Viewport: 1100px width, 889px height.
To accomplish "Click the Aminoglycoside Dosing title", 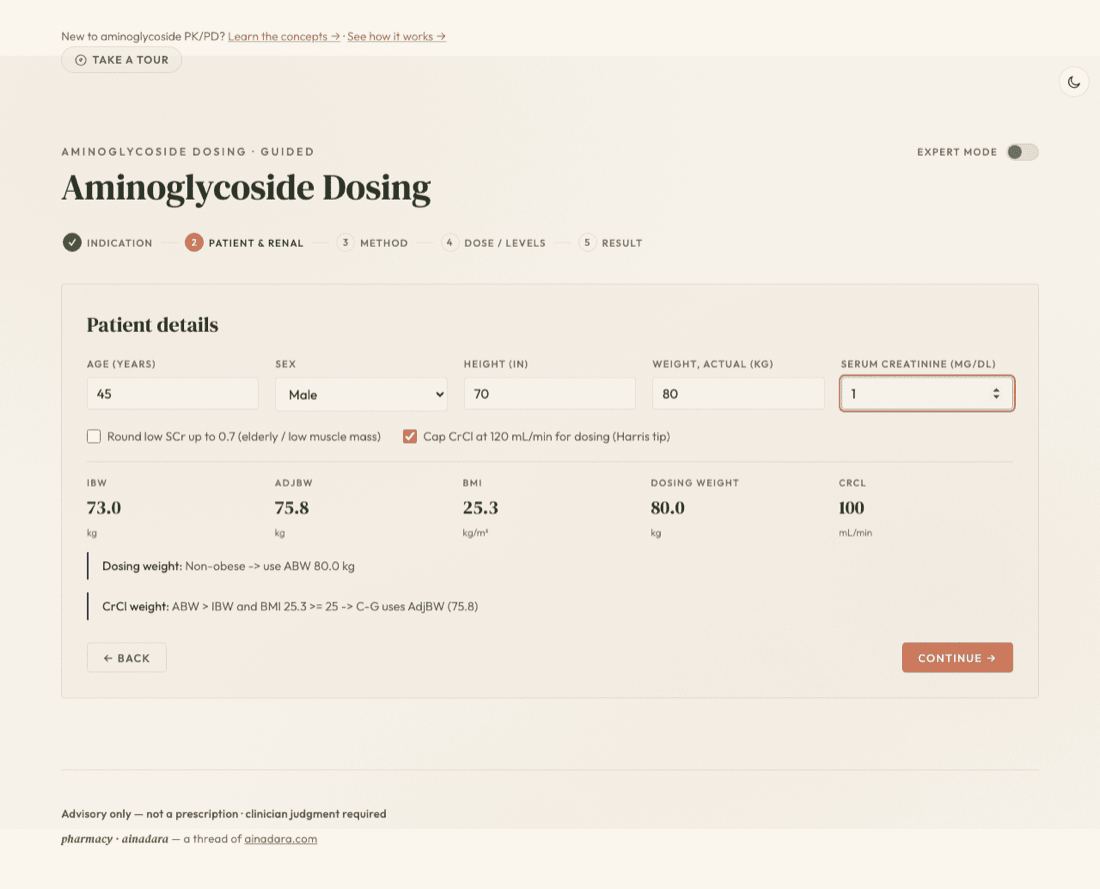I will (246, 188).
